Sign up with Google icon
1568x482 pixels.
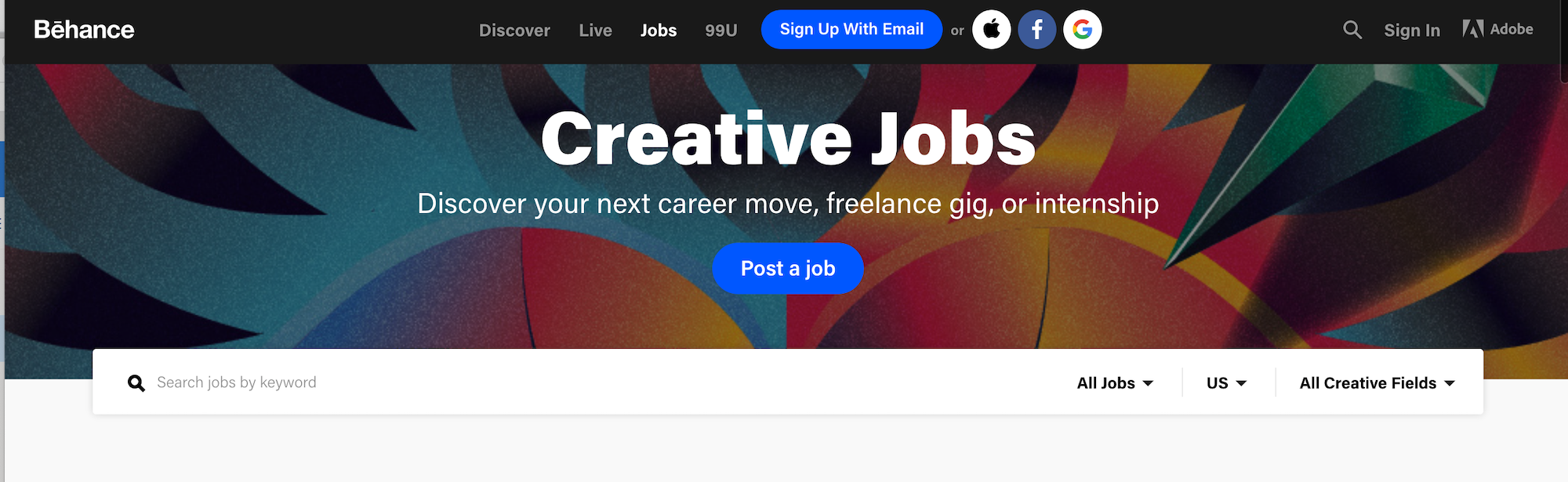(x=1083, y=30)
